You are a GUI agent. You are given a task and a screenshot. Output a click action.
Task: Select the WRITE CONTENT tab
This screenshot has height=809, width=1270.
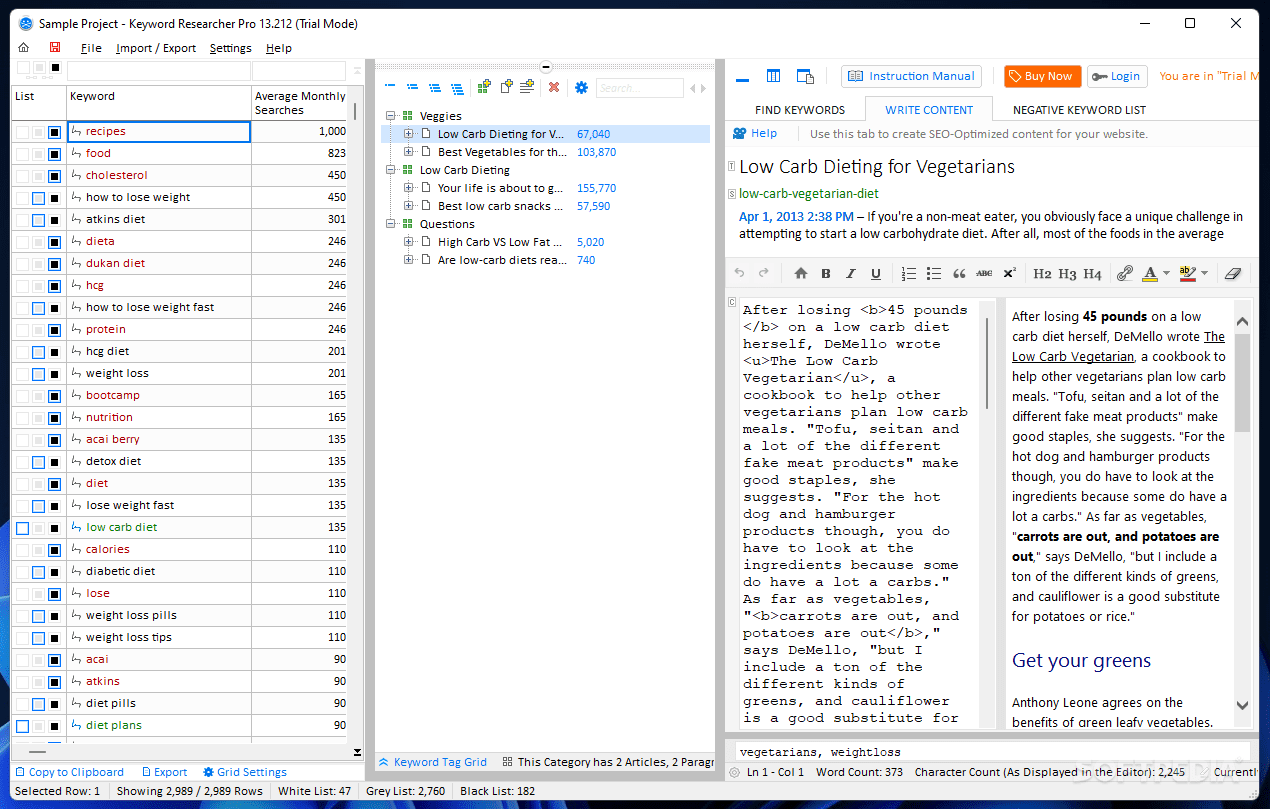[x=929, y=110]
